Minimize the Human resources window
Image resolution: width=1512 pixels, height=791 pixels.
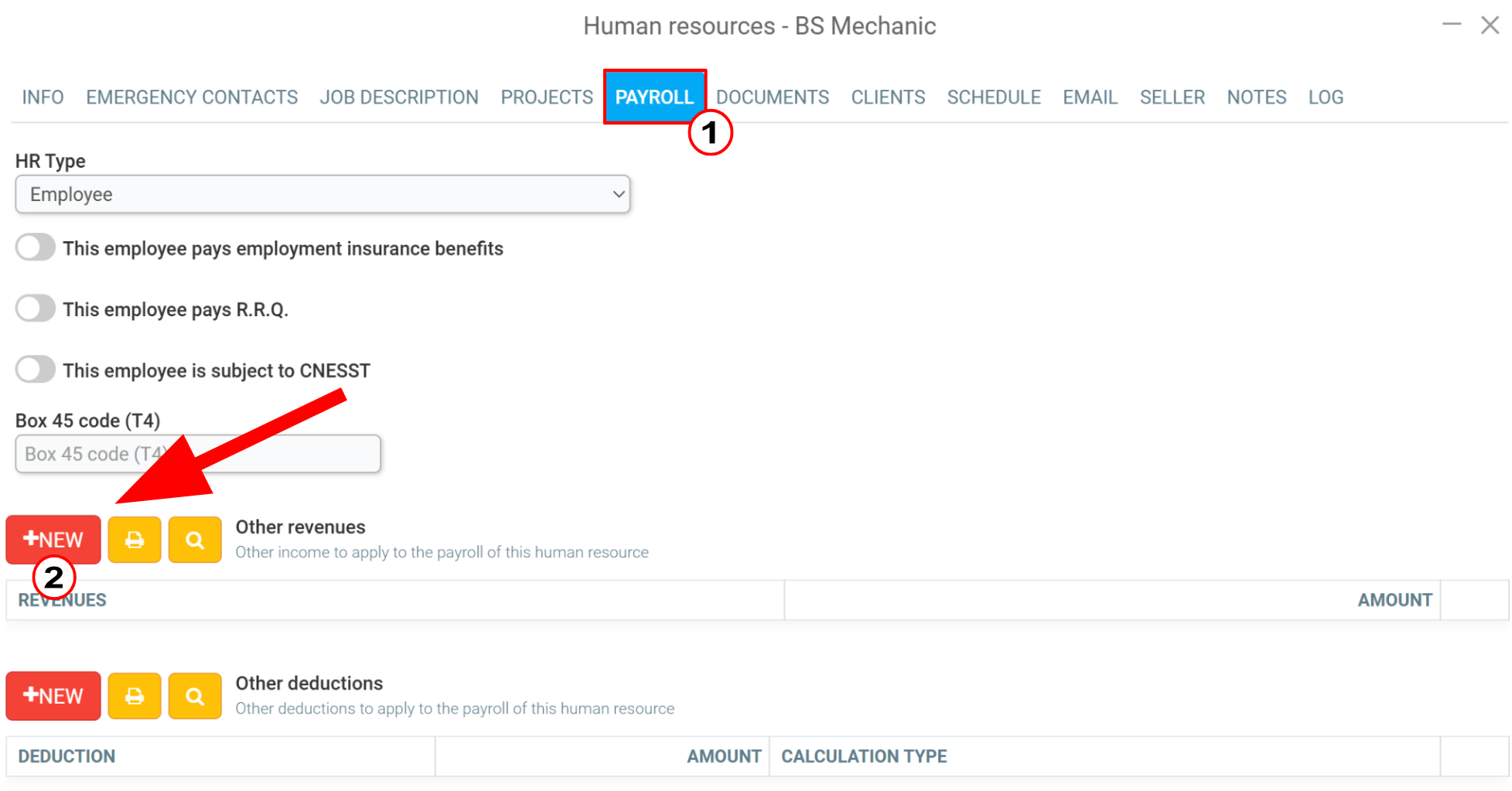coord(1452,25)
